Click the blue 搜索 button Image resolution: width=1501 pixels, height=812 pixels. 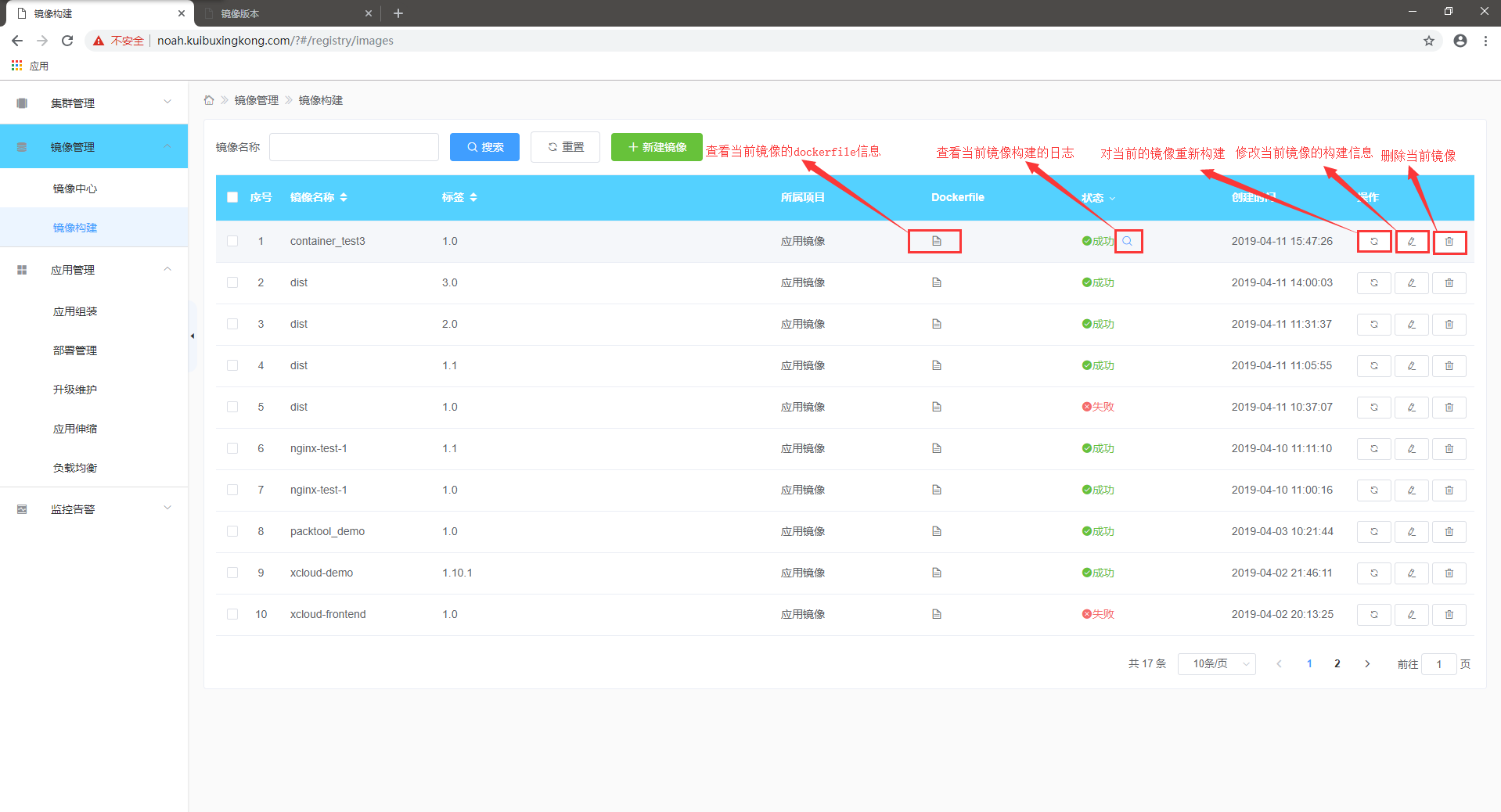[484, 147]
